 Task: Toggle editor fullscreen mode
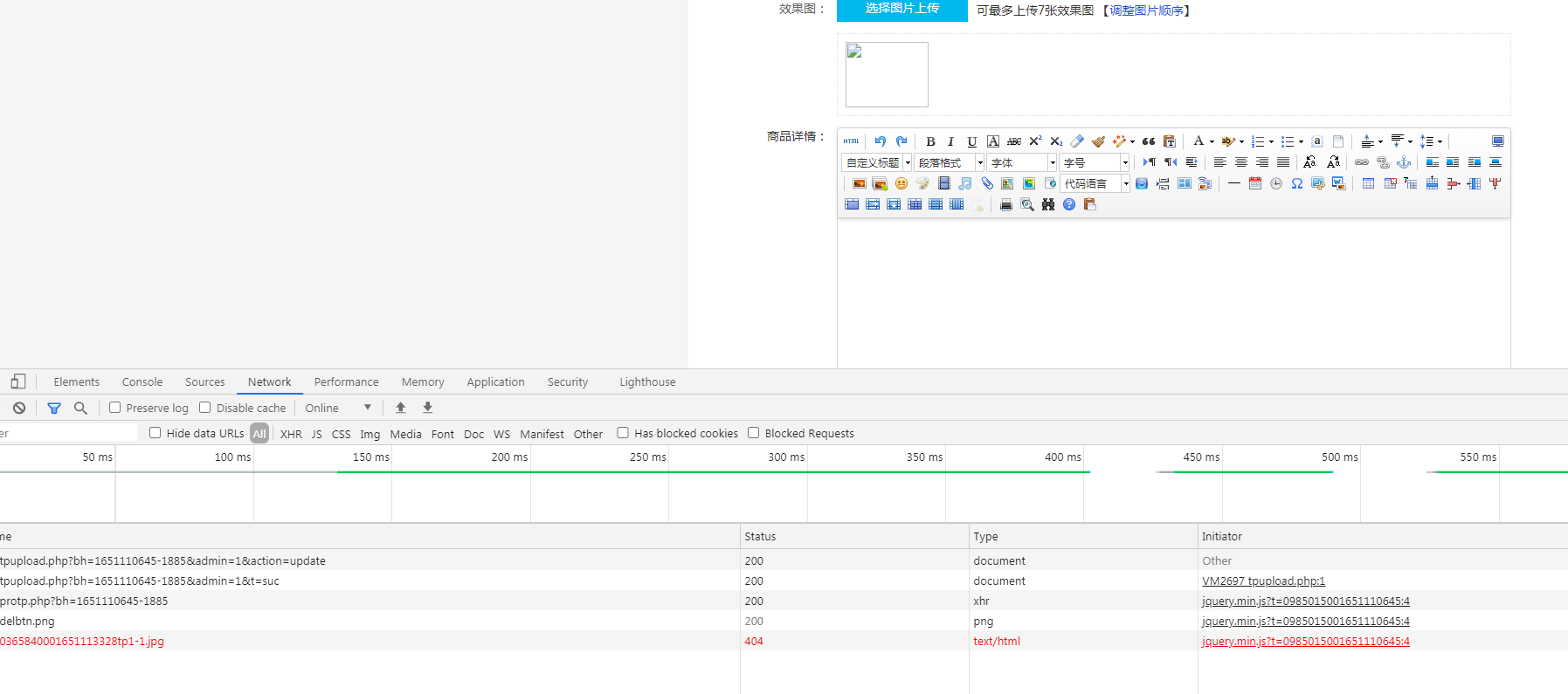(x=1498, y=141)
